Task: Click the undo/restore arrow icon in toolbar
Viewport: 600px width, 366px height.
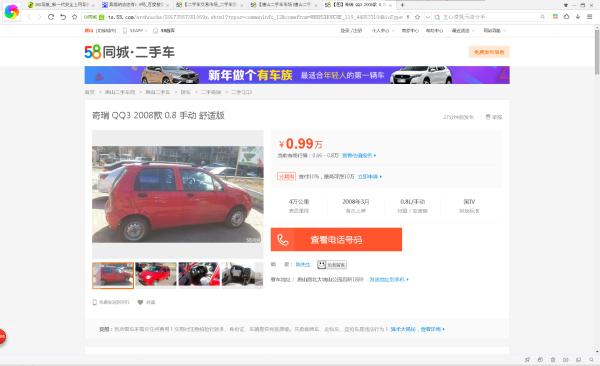Action: click(x=63, y=17)
